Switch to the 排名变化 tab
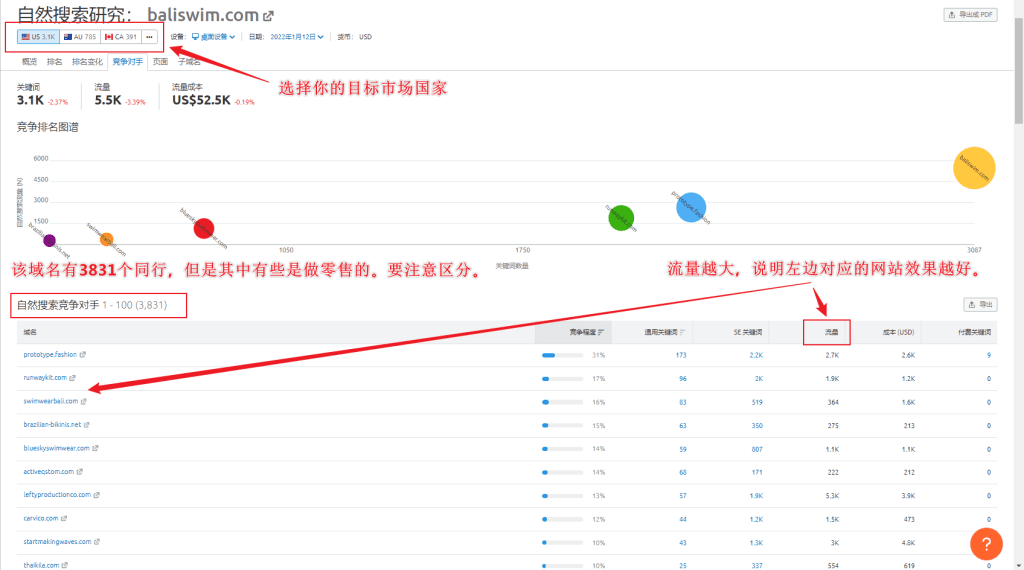 coord(88,62)
